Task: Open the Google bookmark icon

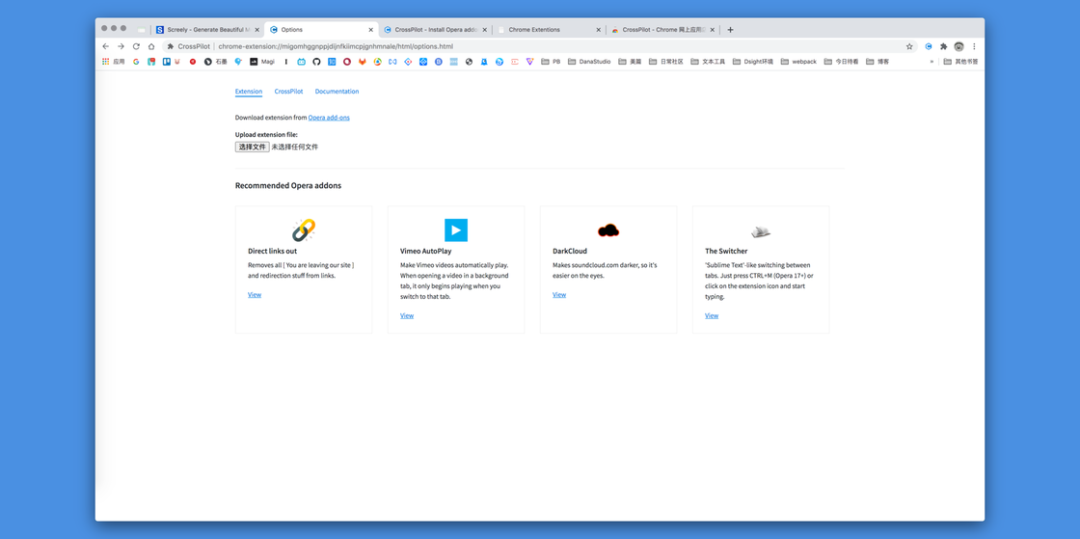Action: (x=136, y=61)
